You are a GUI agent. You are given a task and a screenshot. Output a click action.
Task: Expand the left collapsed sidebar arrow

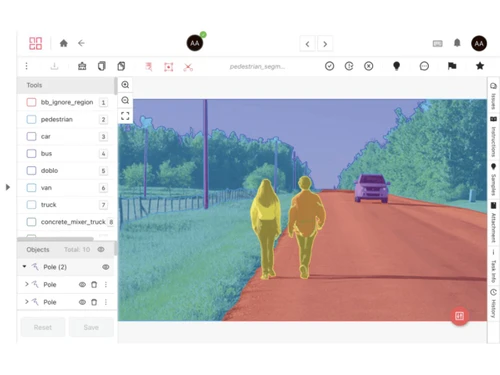(x=8, y=187)
